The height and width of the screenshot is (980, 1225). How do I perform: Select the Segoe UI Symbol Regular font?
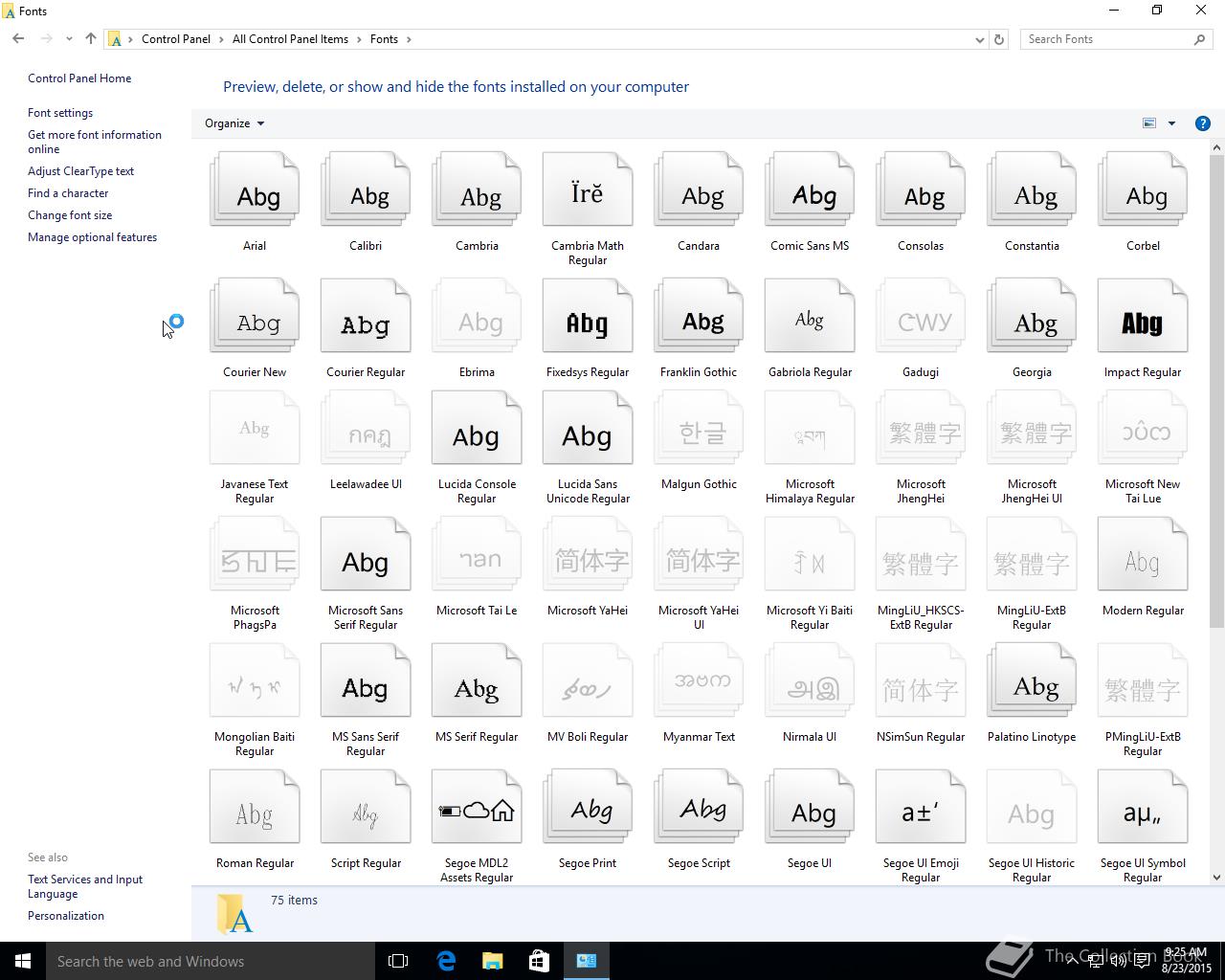pos(1143,807)
